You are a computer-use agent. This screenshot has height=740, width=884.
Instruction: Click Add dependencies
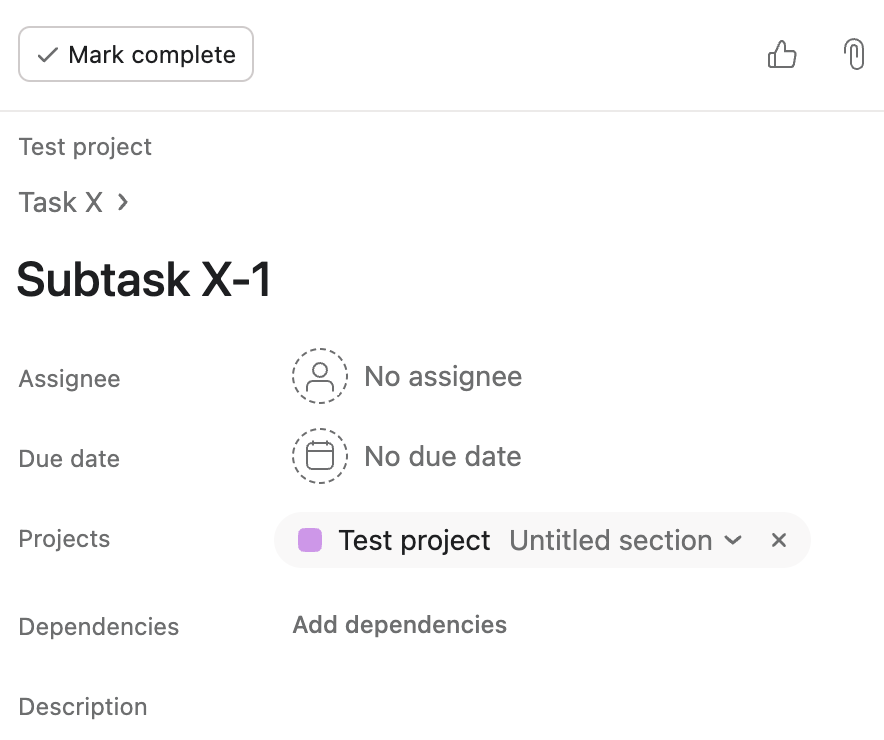point(399,625)
